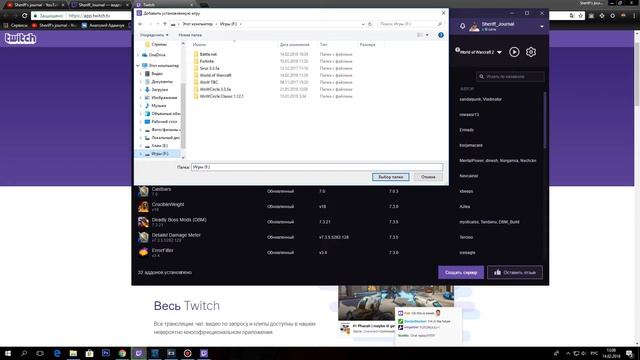Reload the page in the browser
This screenshot has height=360, width=640.
(24, 16)
